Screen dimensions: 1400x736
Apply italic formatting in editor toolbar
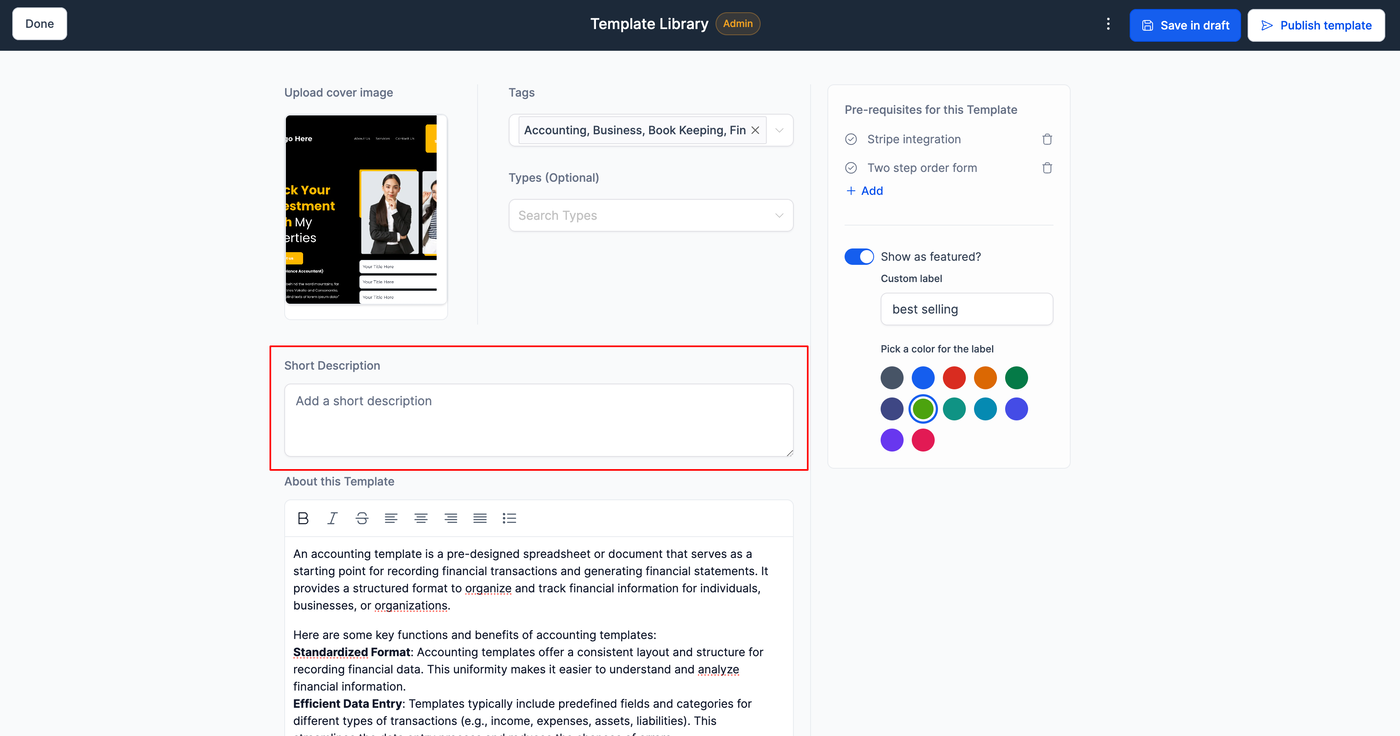pyautogui.click(x=332, y=518)
